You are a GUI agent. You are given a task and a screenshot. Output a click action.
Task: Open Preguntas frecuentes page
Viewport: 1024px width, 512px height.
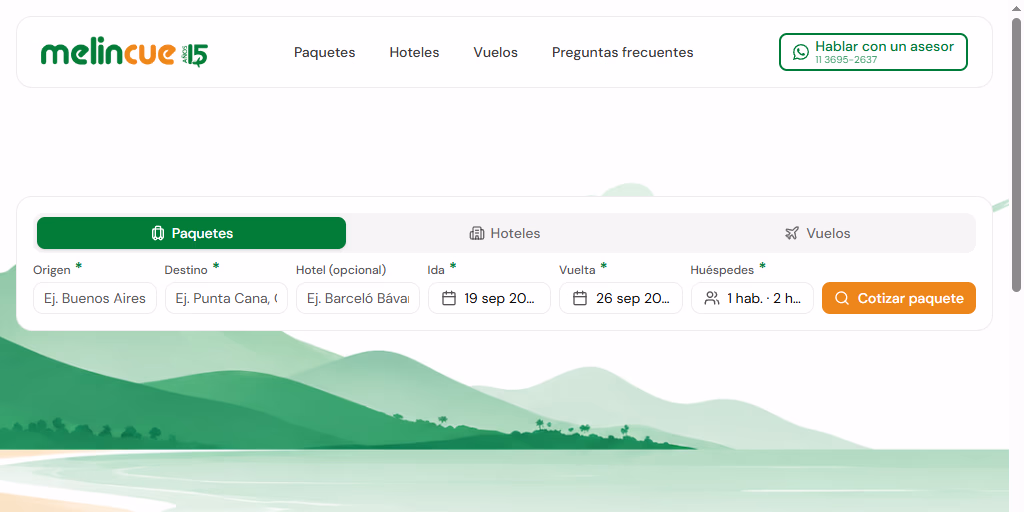(622, 52)
